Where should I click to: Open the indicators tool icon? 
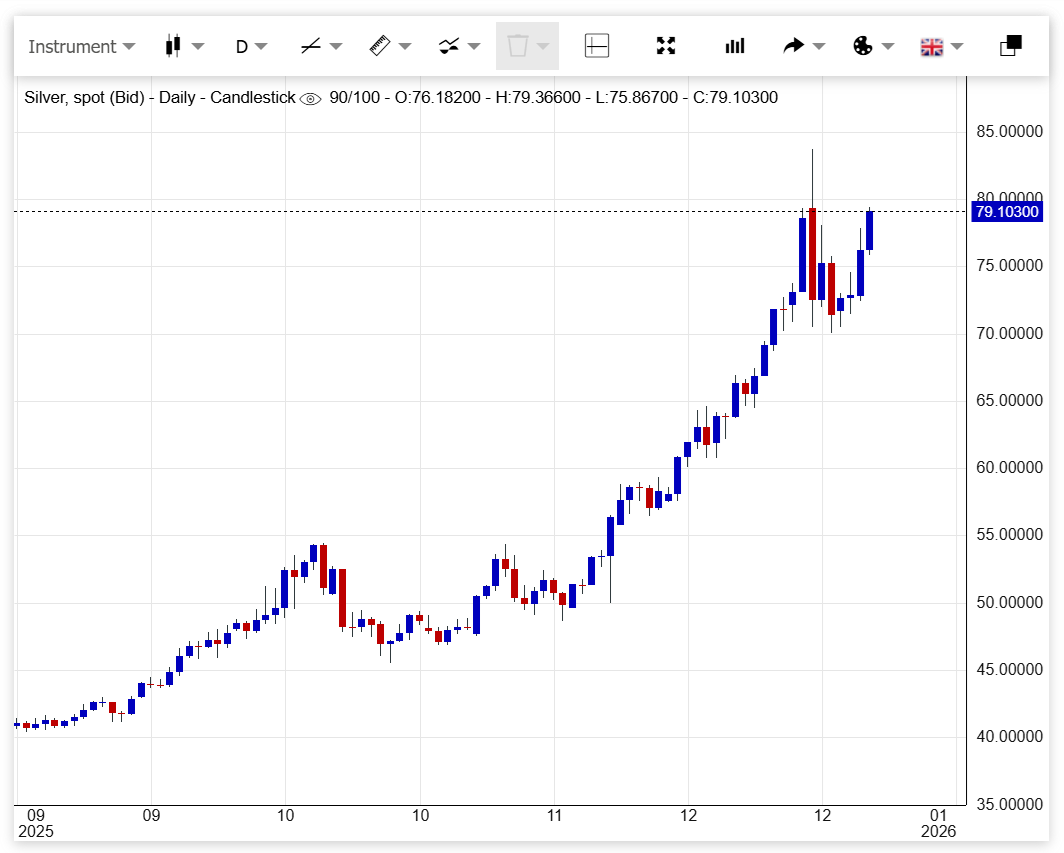449,46
